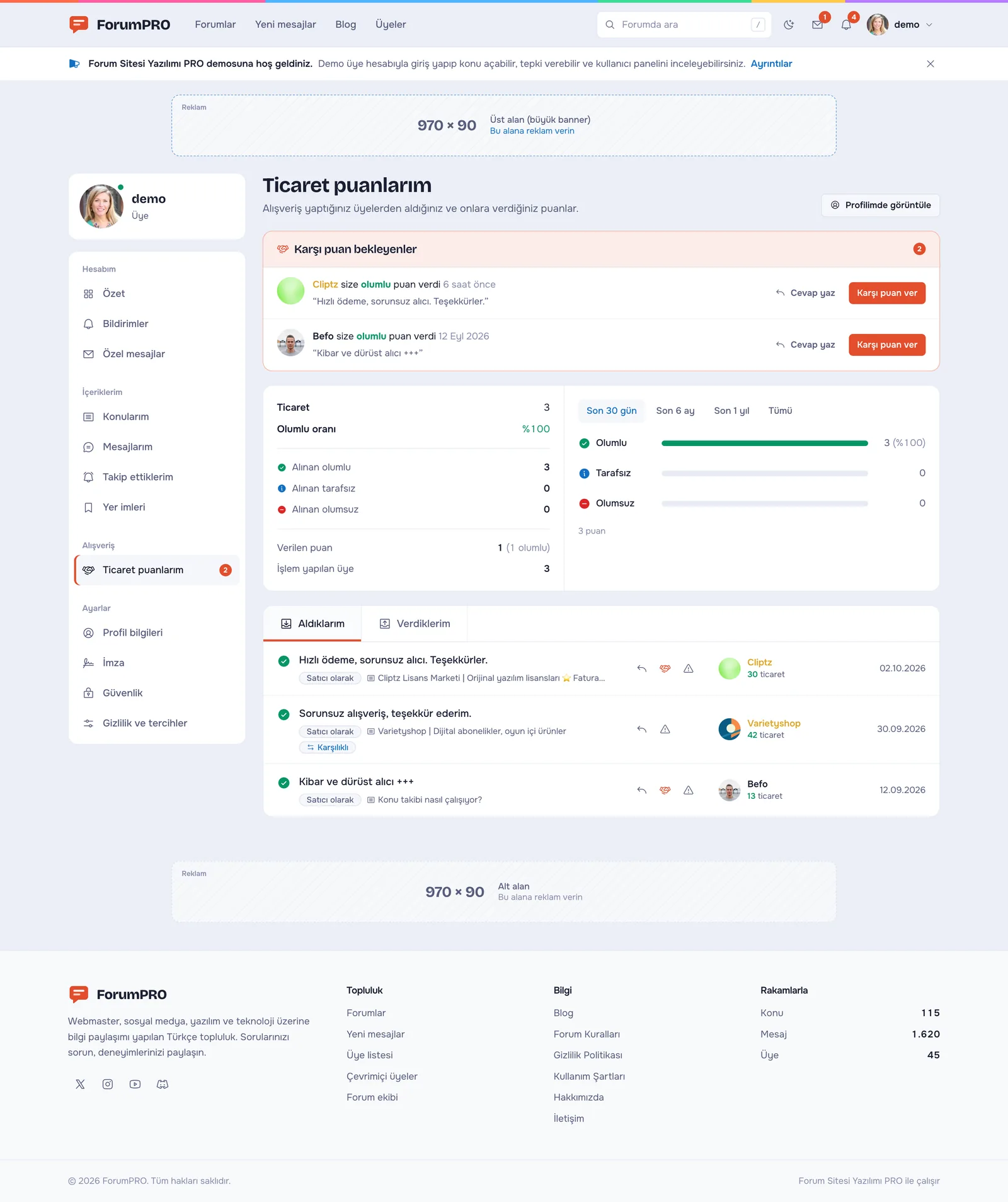Open the Instagram icon in footer
The image size is (1008, 1202).
tap(108, 1084)
